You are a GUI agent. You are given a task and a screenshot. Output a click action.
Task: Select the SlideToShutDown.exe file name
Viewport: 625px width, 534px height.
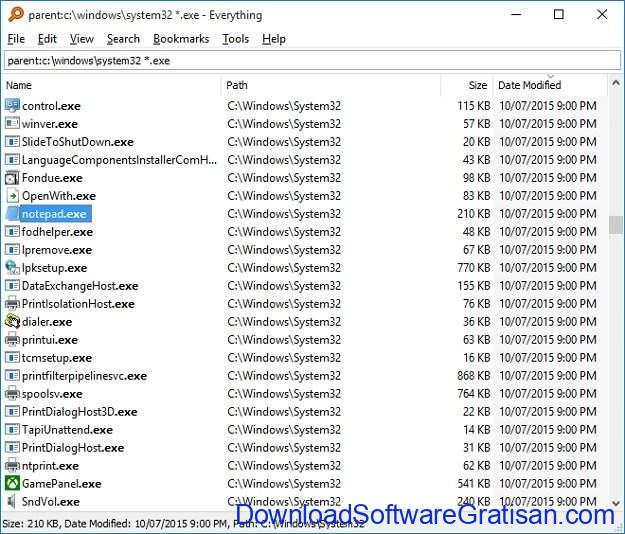(x=78, y=142)
